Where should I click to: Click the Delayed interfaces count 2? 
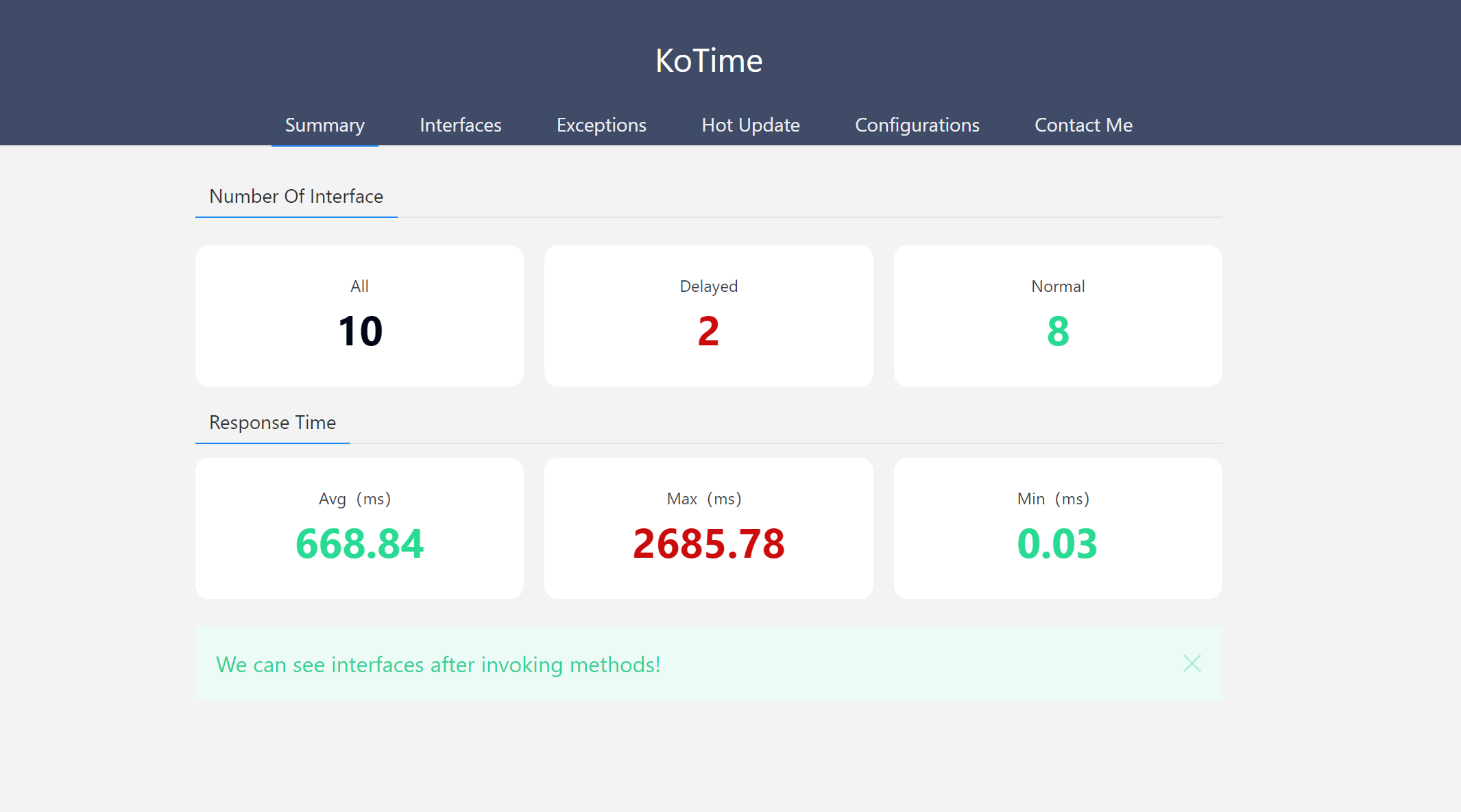(x=708, y=332)
